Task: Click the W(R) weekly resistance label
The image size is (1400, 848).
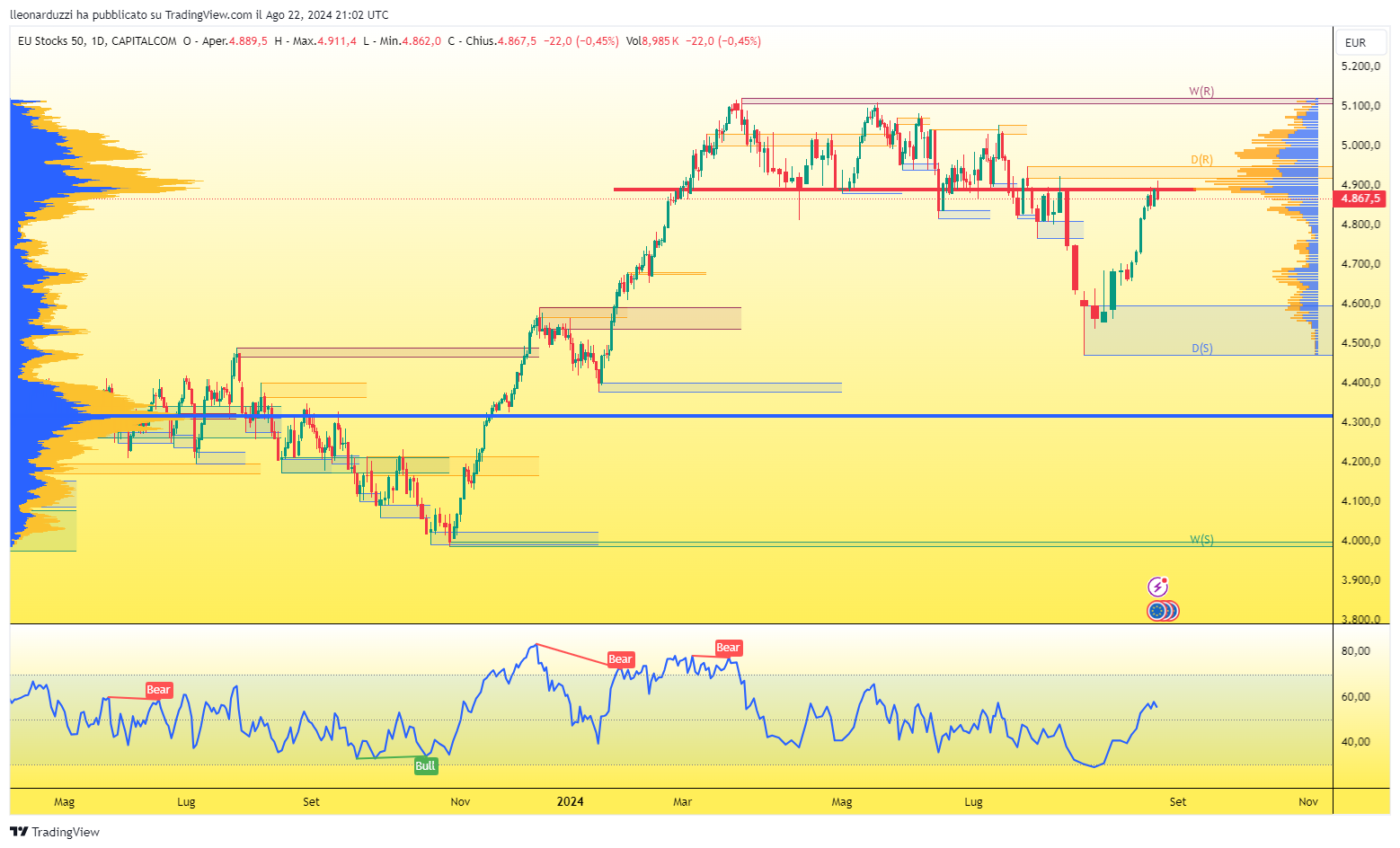Action: click(1201, 92)
